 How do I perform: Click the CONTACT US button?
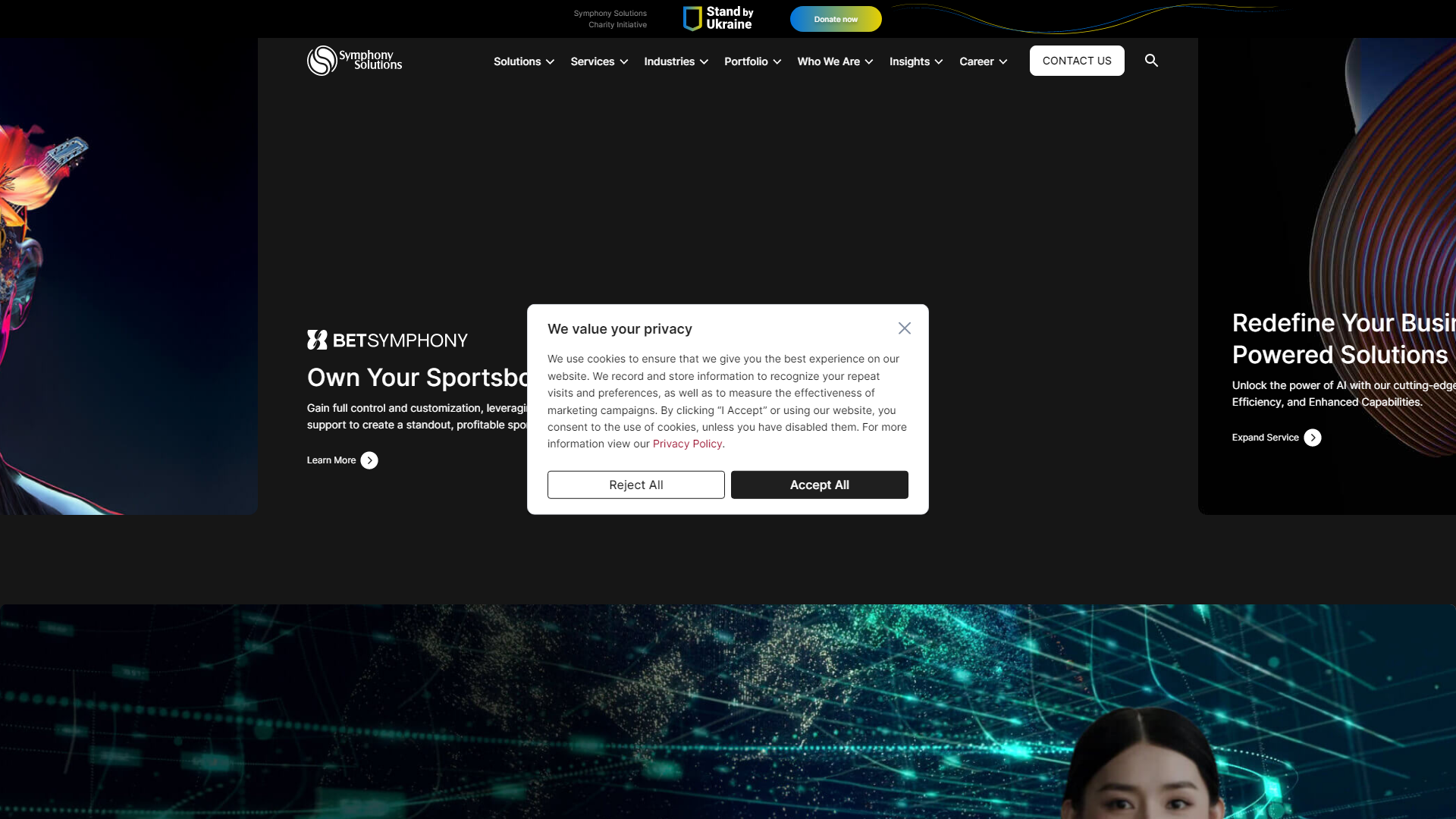[1077, 60]
